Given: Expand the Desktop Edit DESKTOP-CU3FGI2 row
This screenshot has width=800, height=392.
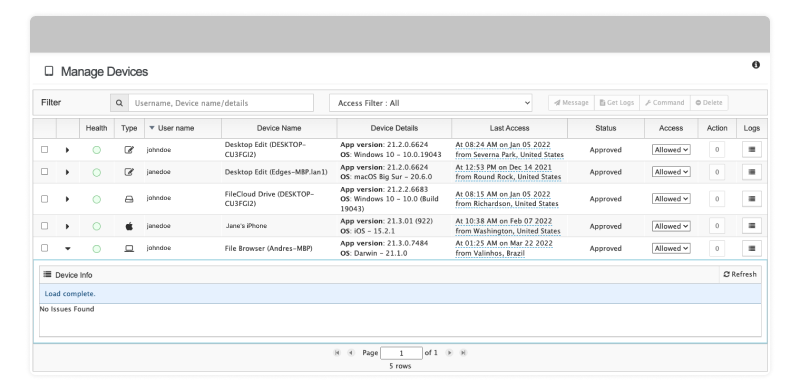Looking at the screenshot, I should point(67,150).
